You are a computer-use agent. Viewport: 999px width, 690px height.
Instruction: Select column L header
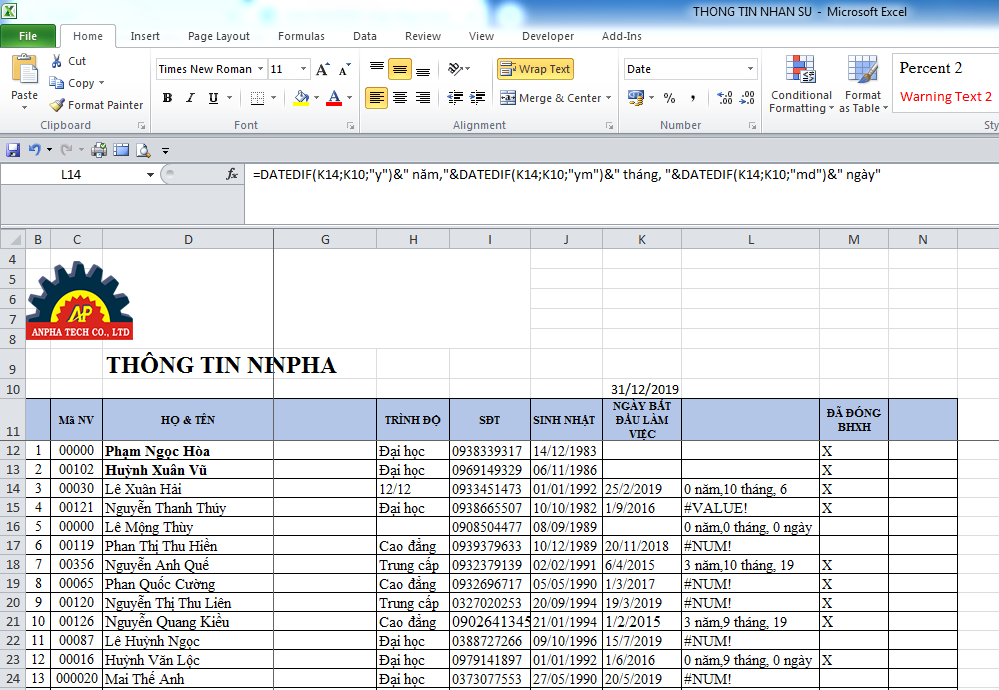click(751, 240)
